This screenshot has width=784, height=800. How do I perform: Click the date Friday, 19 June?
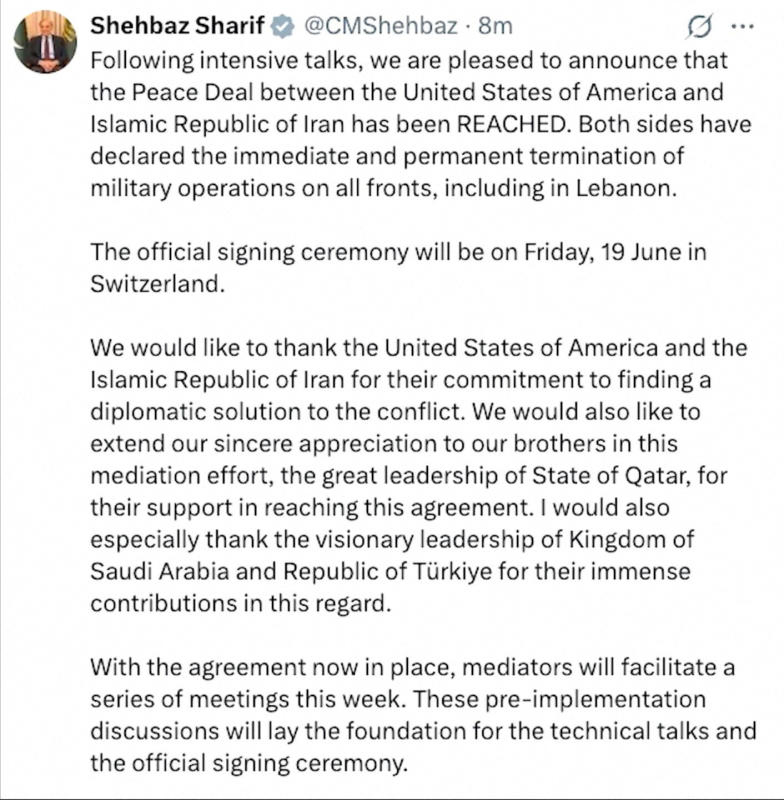point(602,252)
